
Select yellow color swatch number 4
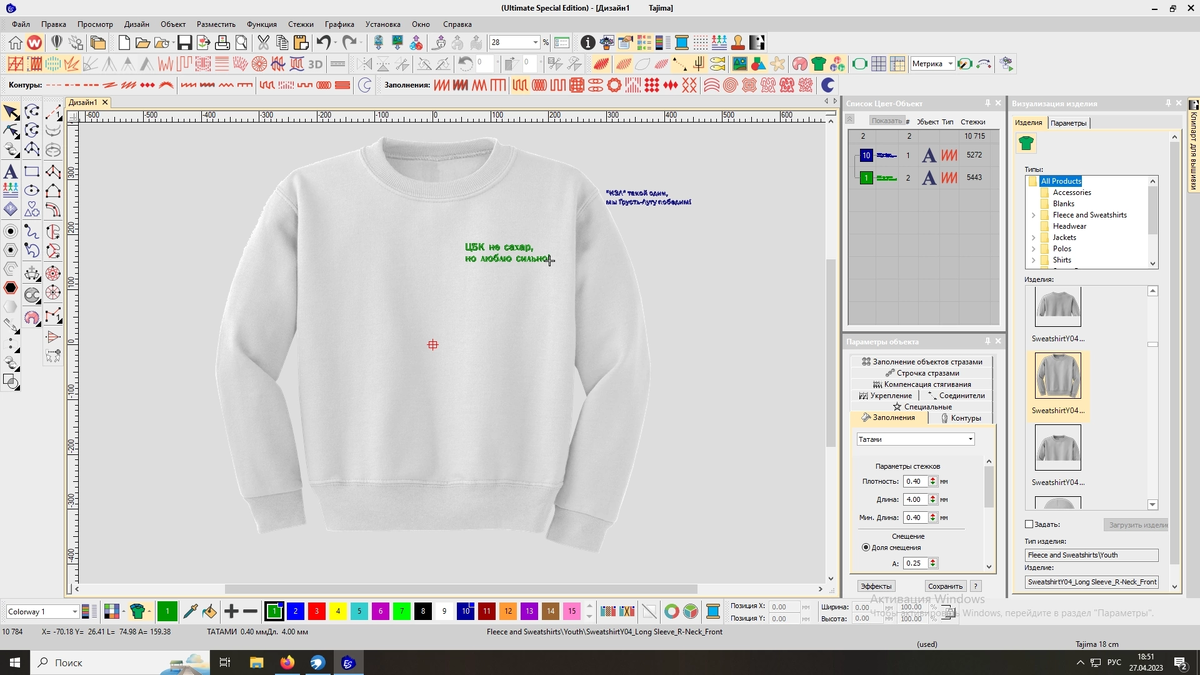pos(337,611)
